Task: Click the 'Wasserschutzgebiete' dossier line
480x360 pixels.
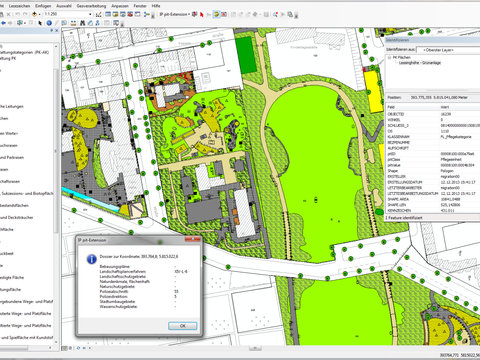Action: click(x=138, y=306)
